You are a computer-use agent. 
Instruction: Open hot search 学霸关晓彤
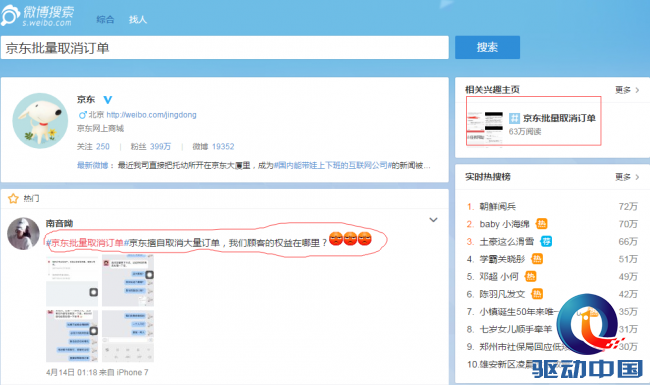click(x=502, y=259)
